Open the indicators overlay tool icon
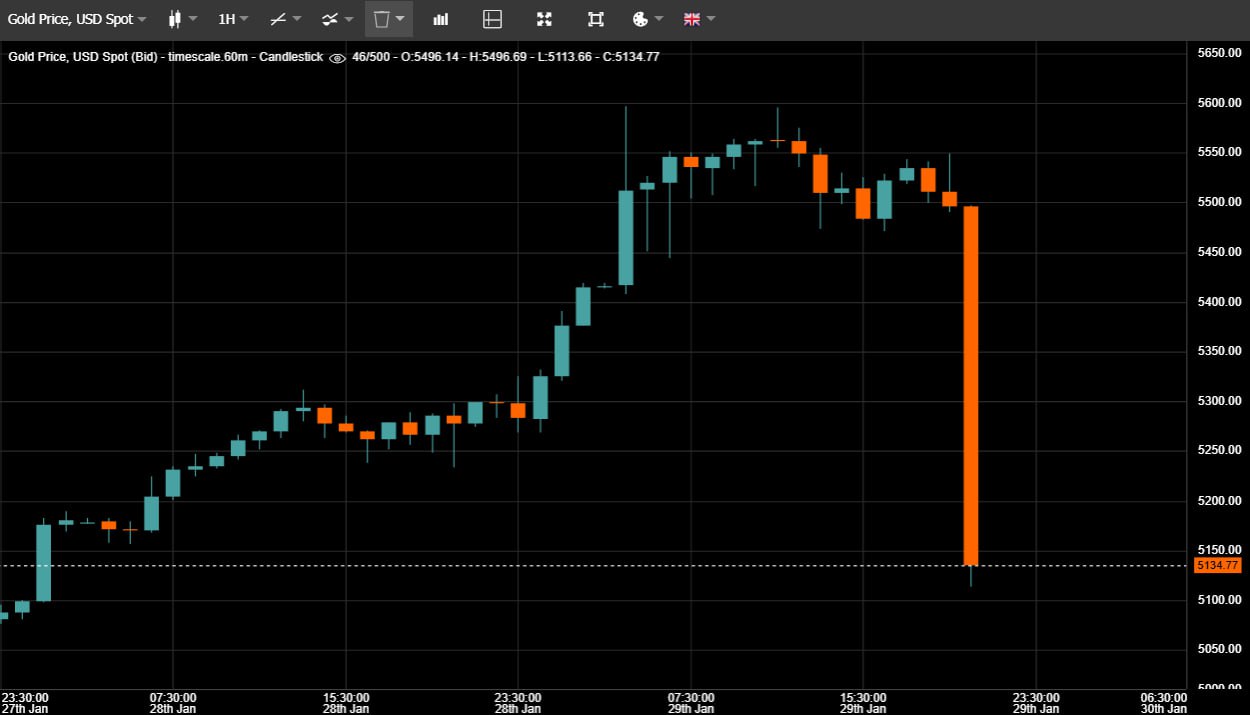Viewport: 1250px width, 715px height. tap(329, 19)
